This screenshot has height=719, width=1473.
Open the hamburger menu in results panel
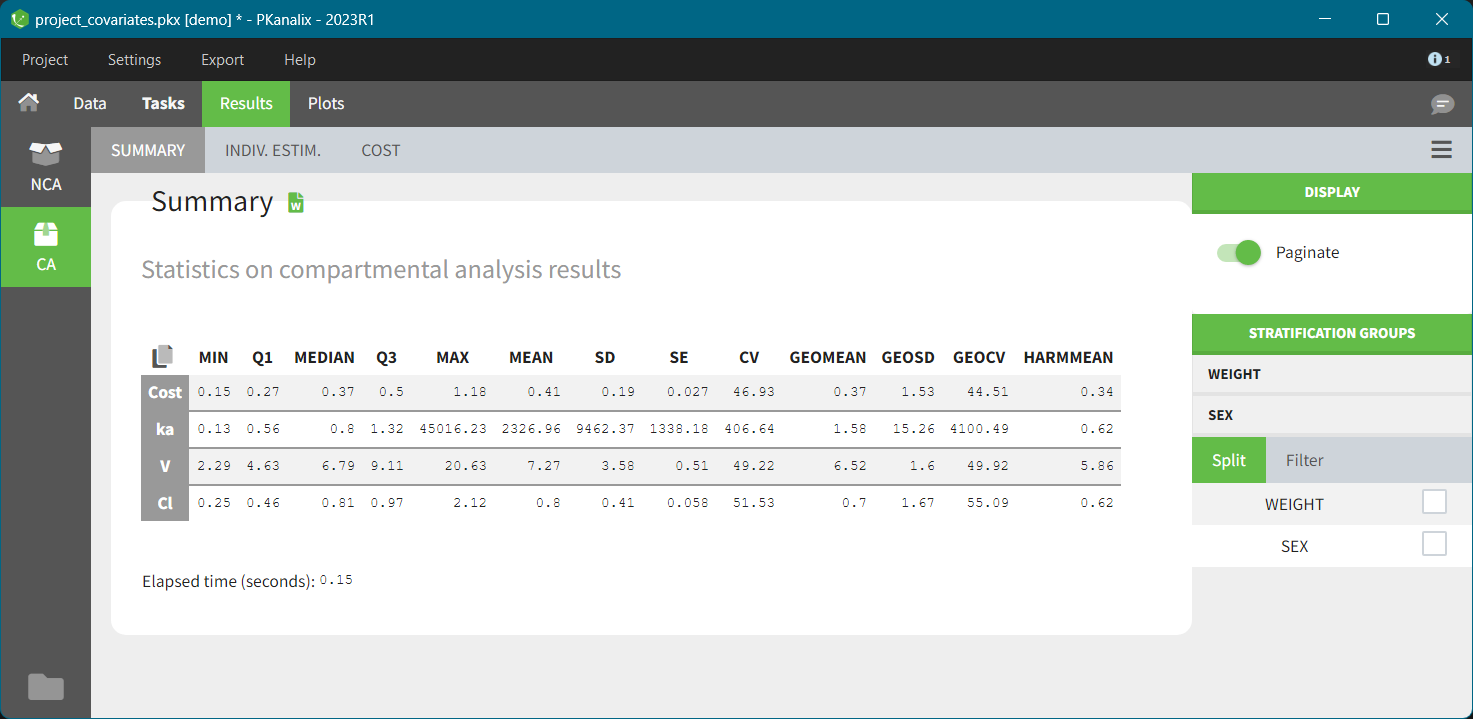pos(1441,150)
